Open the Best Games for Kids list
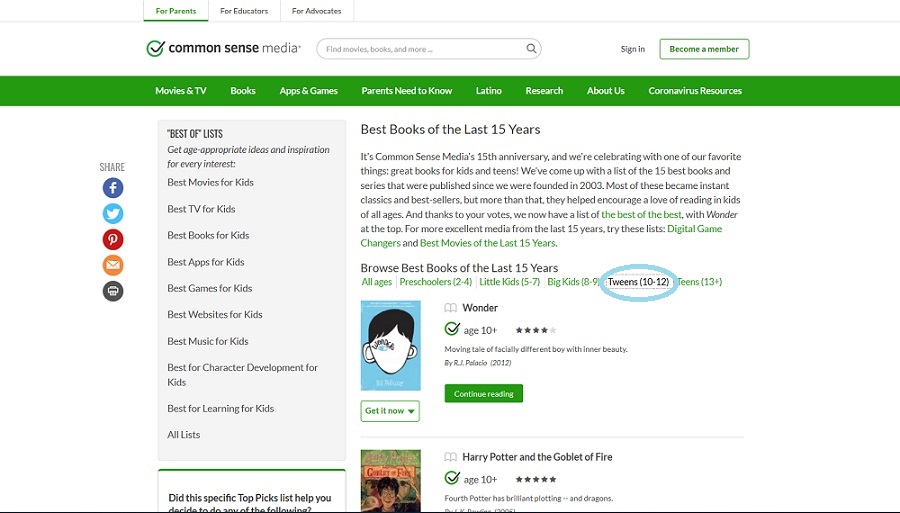 [x=210, y=288]
